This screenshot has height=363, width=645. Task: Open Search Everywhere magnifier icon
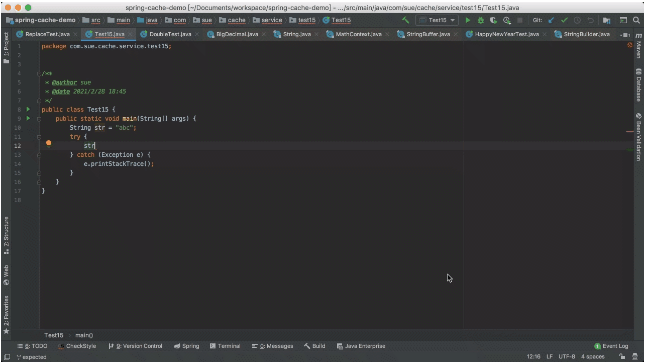point(636,20)
